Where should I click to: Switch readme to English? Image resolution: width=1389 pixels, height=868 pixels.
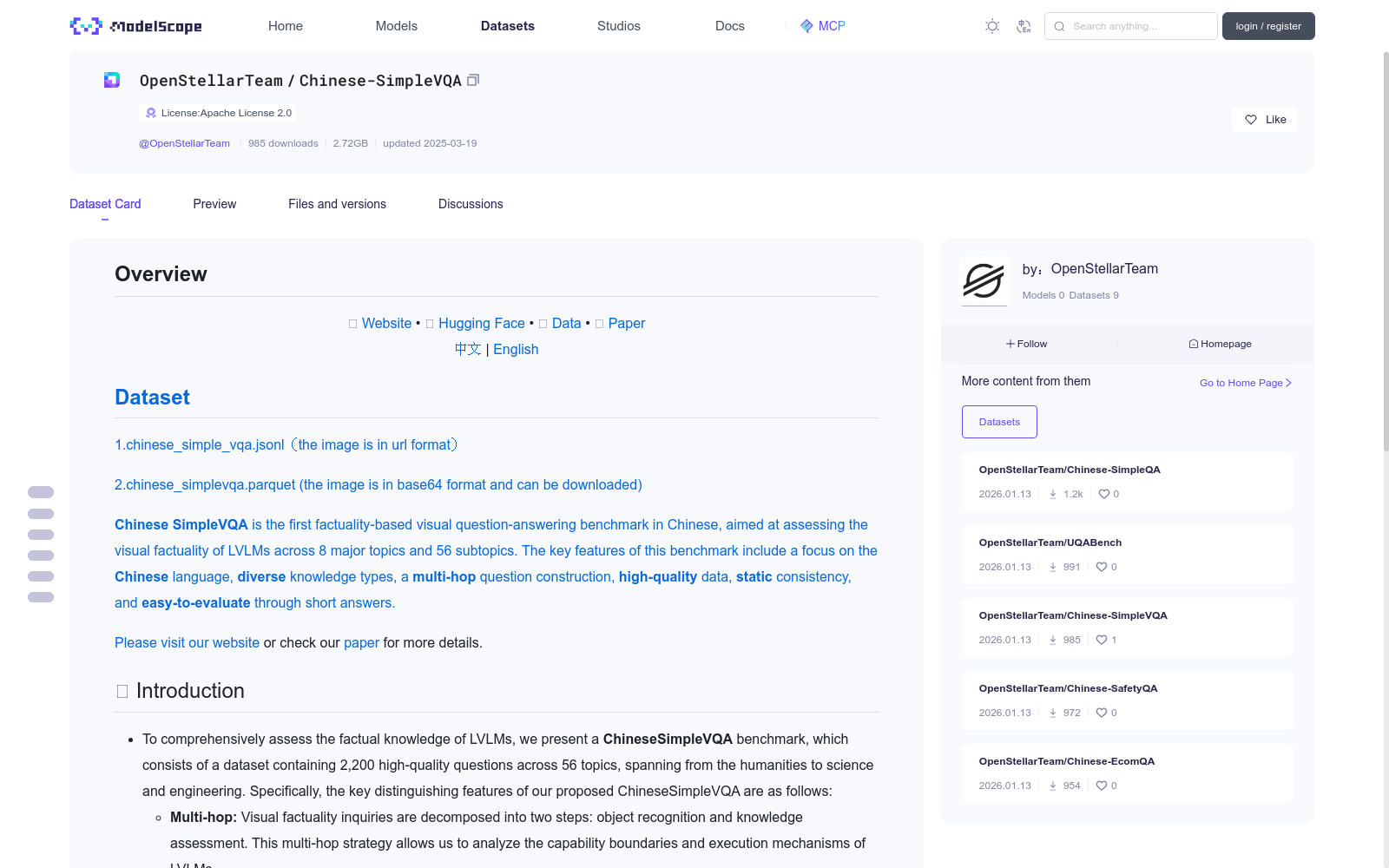pos(516,349)
